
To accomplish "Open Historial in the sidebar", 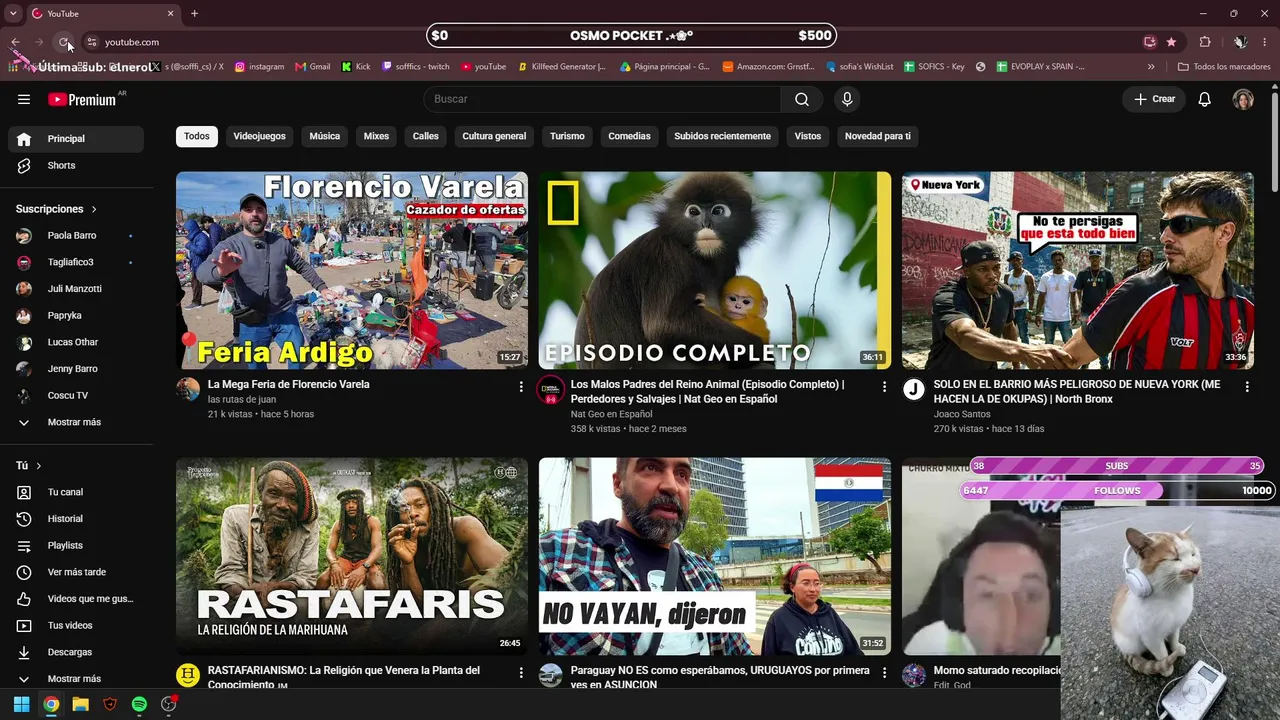I will pyautogui.click(x=76, y=519).
